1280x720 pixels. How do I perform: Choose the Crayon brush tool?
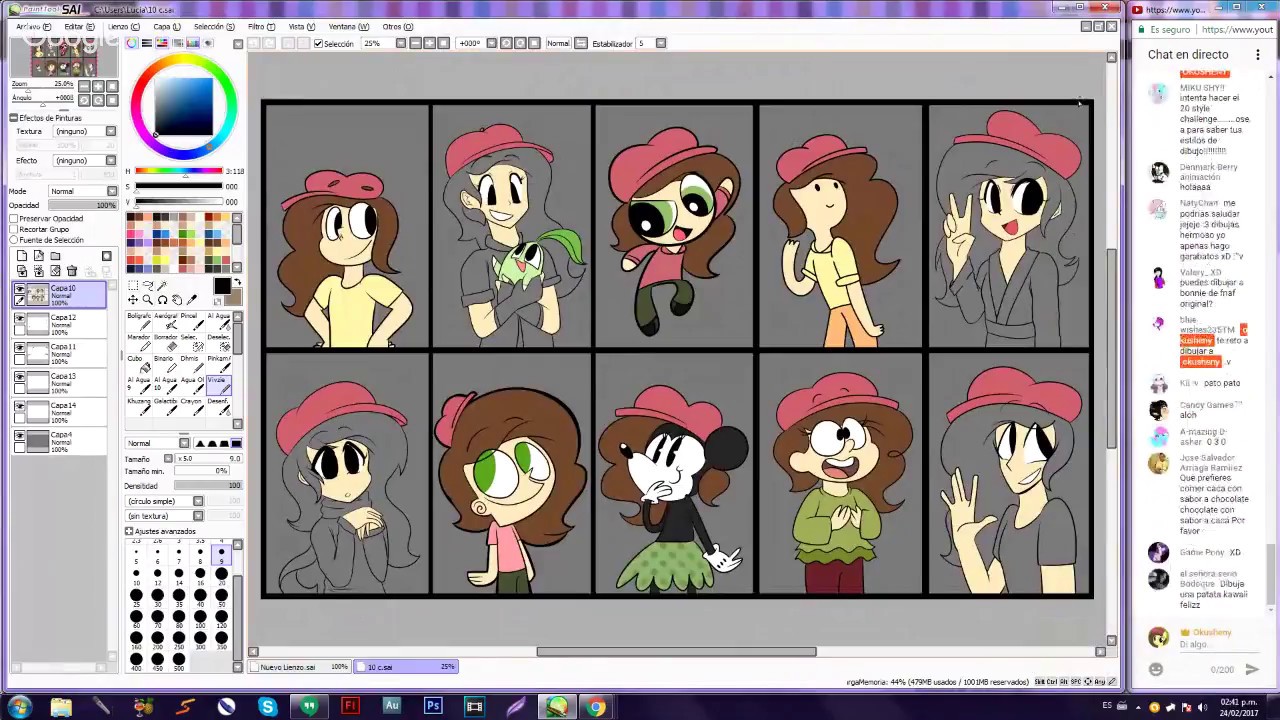(191, 407)
